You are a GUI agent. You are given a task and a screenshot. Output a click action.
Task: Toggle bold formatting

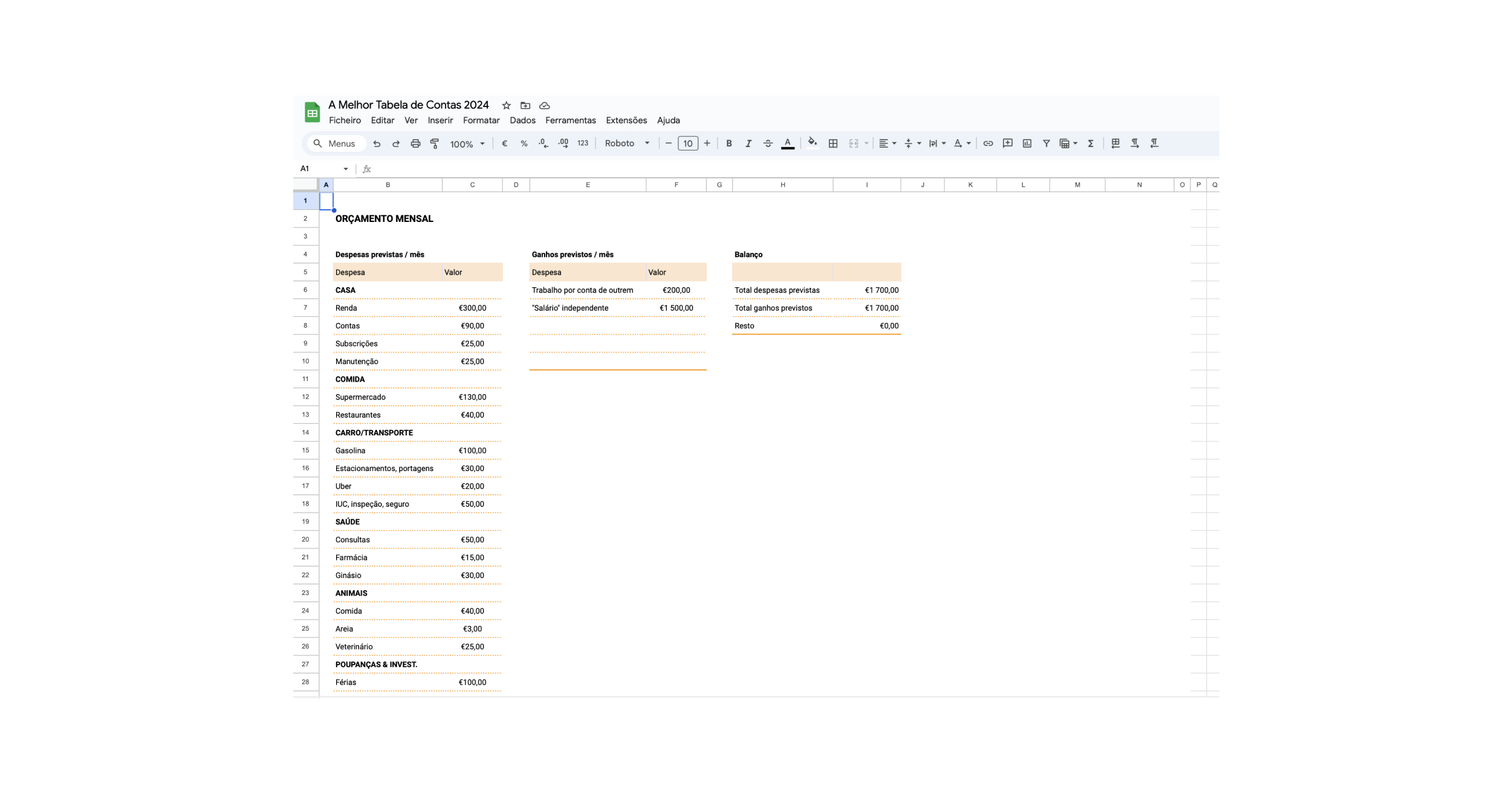point(729,143)
